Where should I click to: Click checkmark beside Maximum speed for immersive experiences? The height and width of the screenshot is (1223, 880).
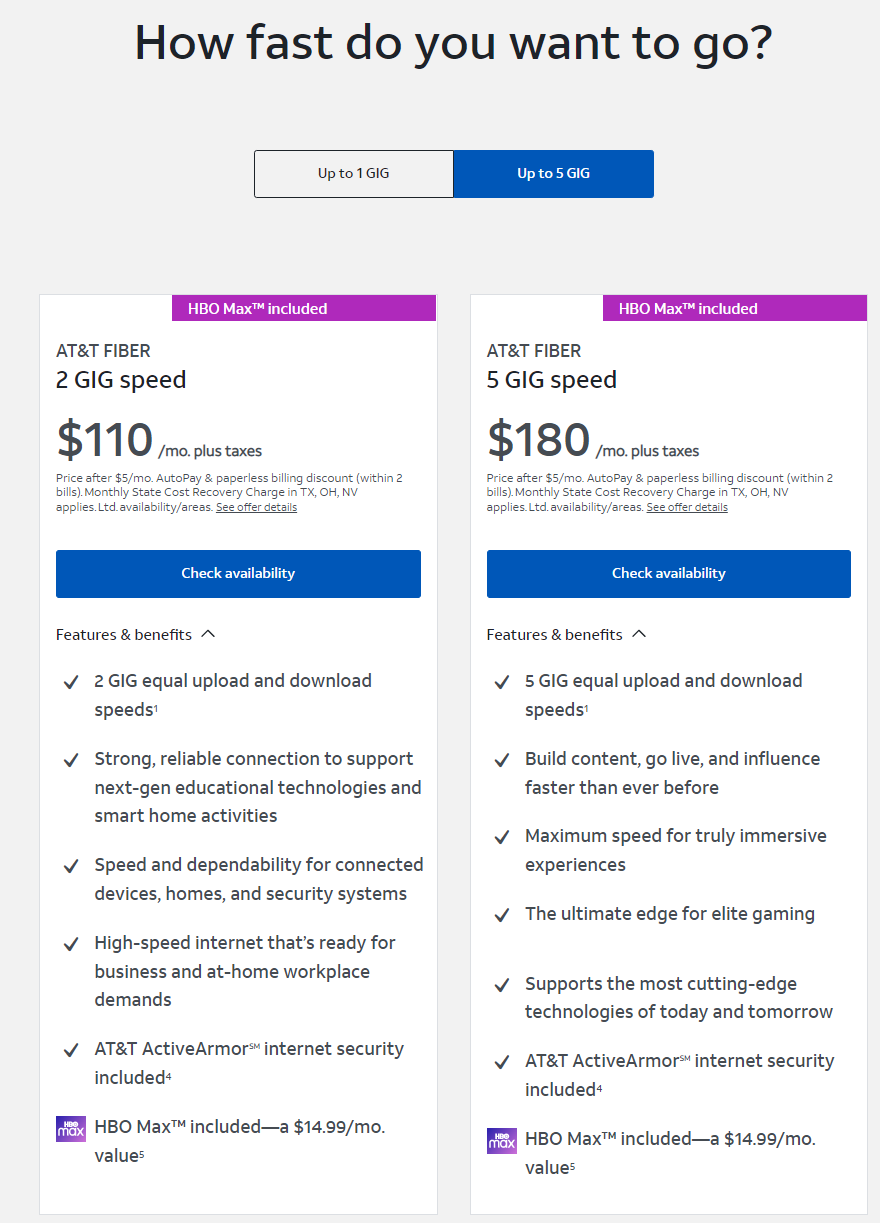pyautogui.click(x=502, y=837)
